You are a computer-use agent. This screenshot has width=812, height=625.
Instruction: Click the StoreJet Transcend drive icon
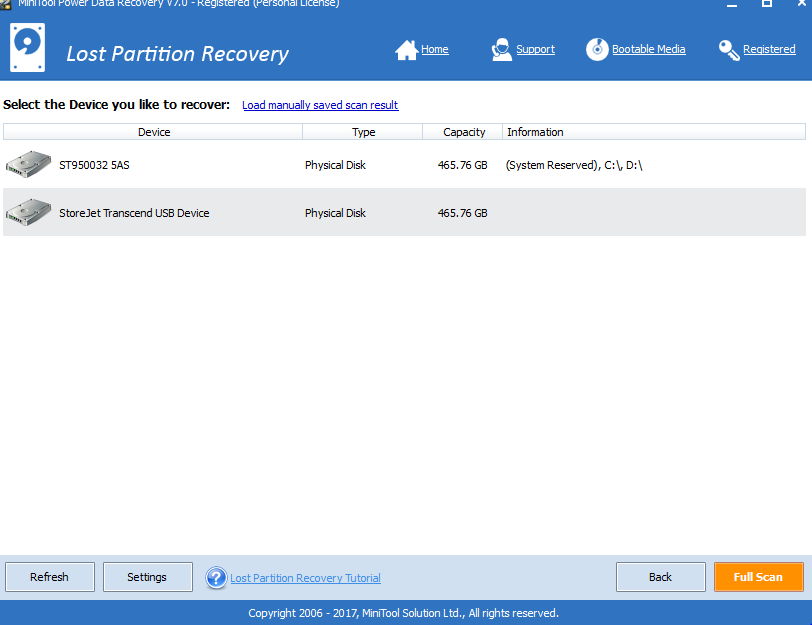tap(28, 212)
